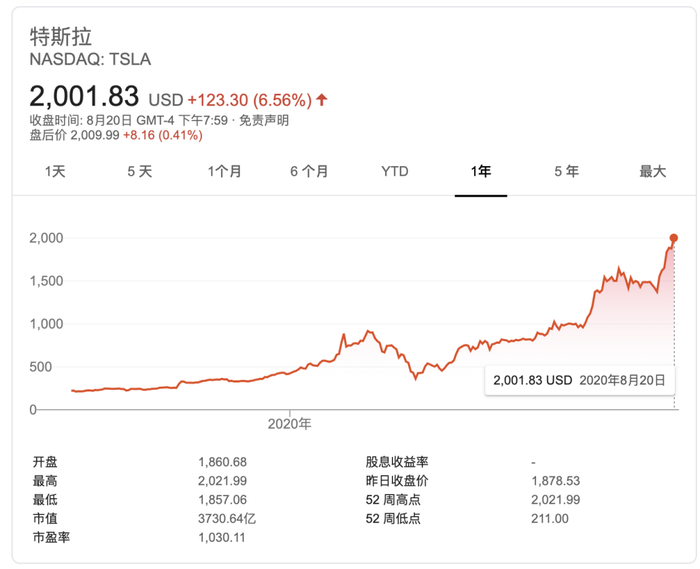Click the 52-week low value 211.00
The image size is (700, 569).
550,519
